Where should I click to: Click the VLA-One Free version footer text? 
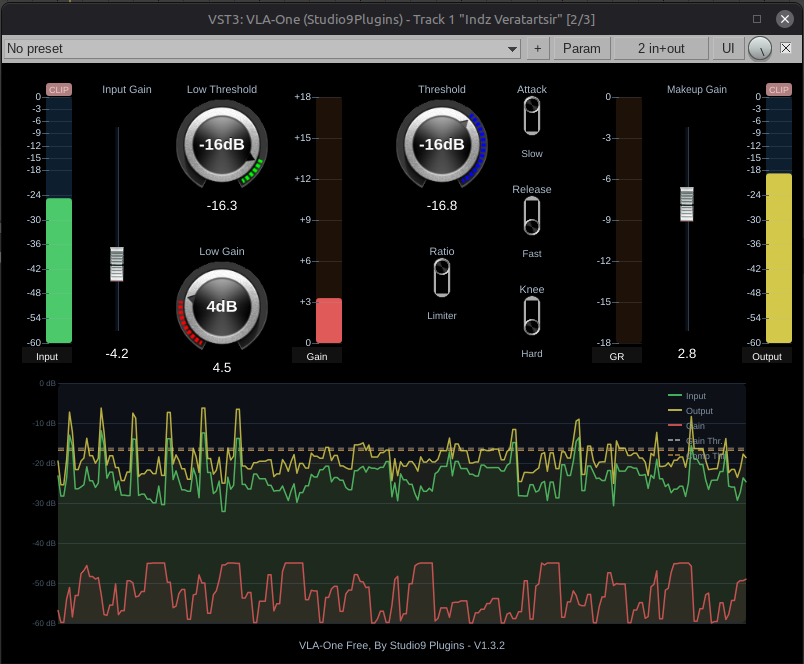[x=401, y=646]
